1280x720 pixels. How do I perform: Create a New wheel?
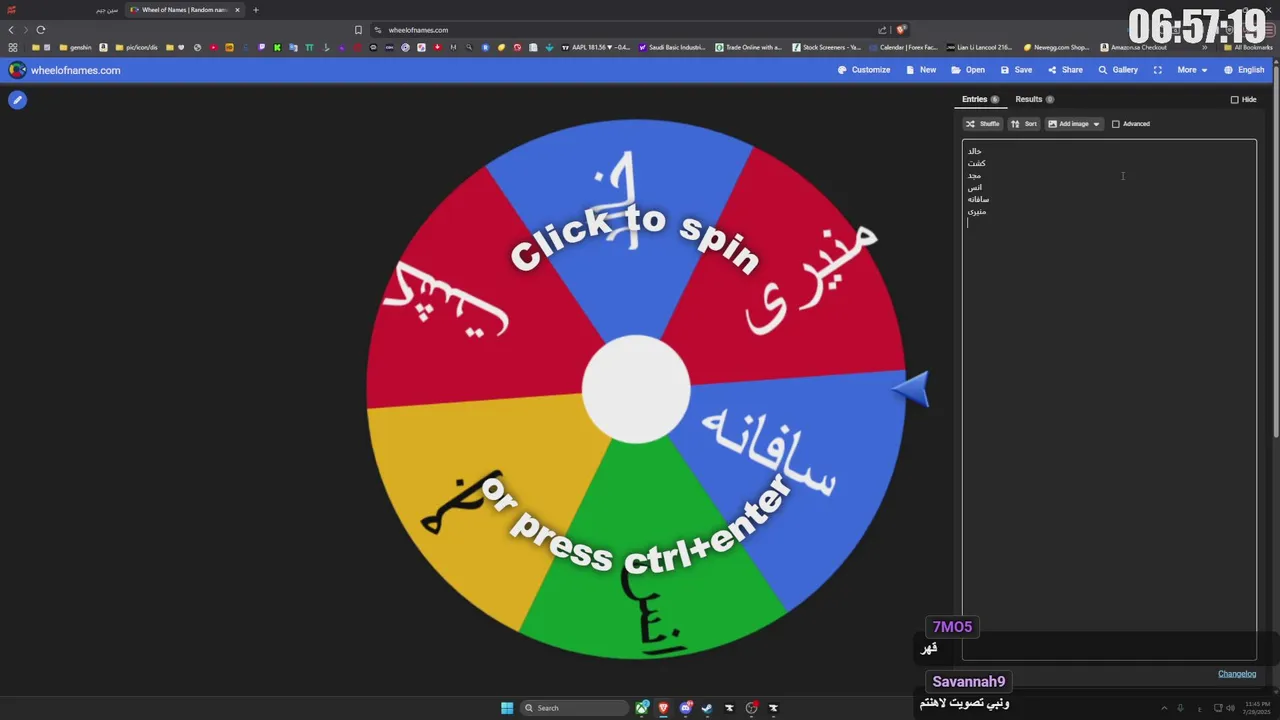(921, 70)
